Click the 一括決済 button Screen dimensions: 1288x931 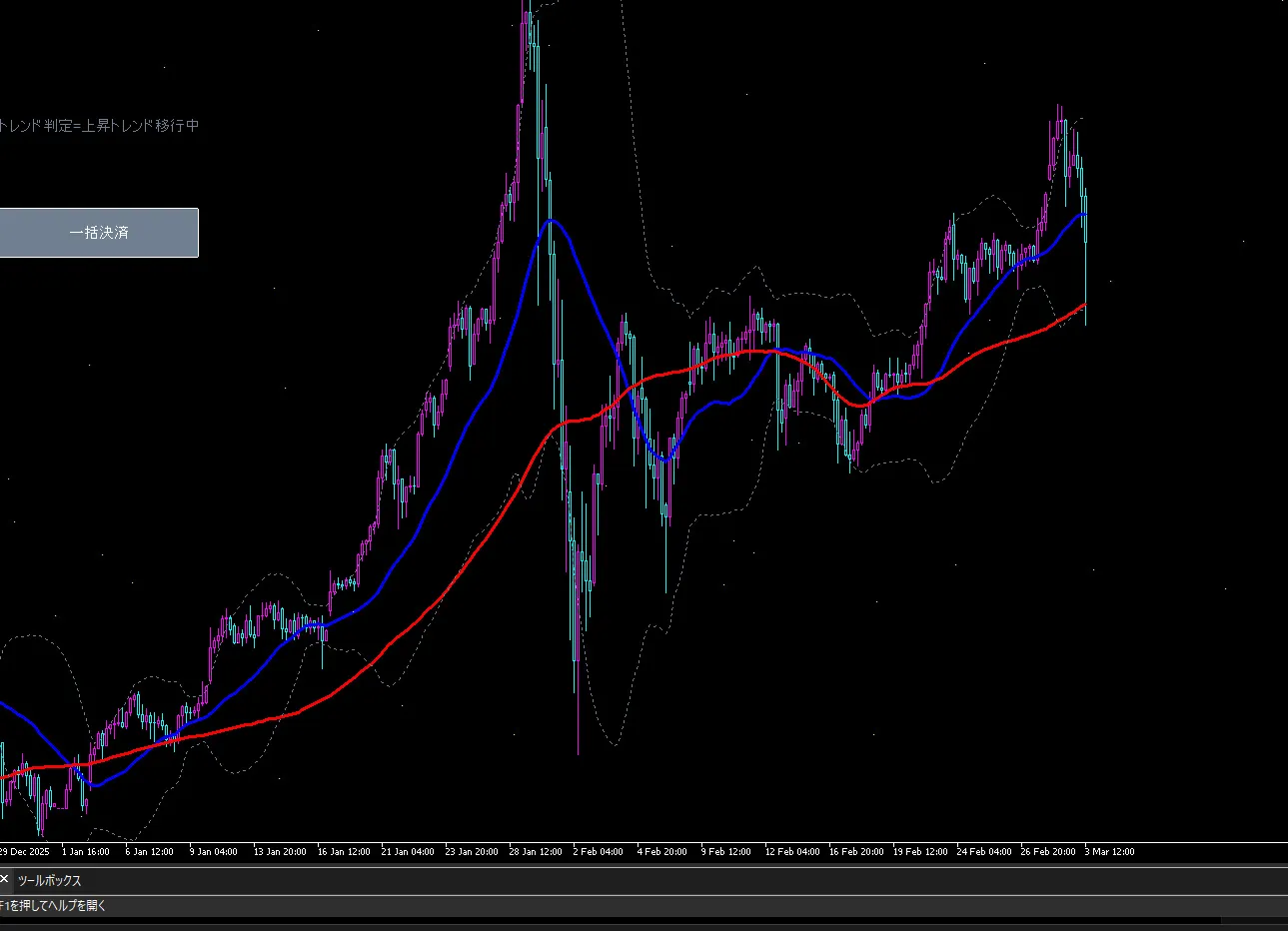pos(99,233)
